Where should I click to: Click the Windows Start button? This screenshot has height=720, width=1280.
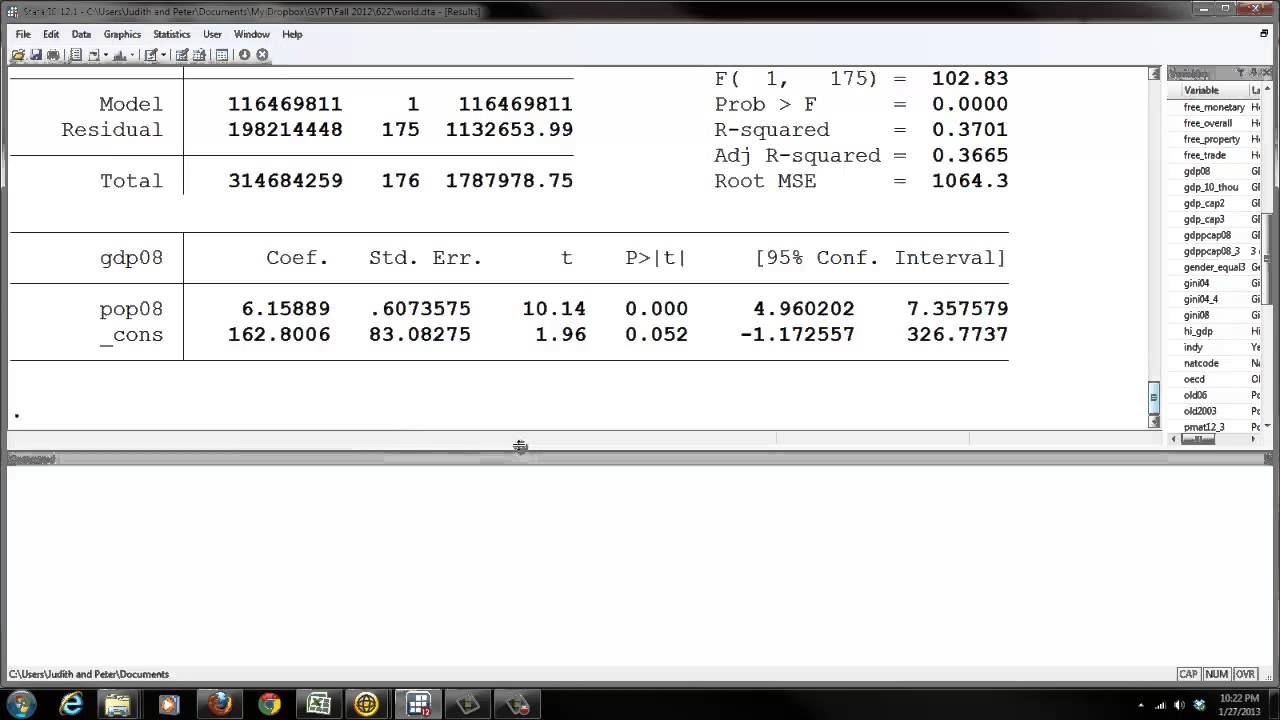22,704
